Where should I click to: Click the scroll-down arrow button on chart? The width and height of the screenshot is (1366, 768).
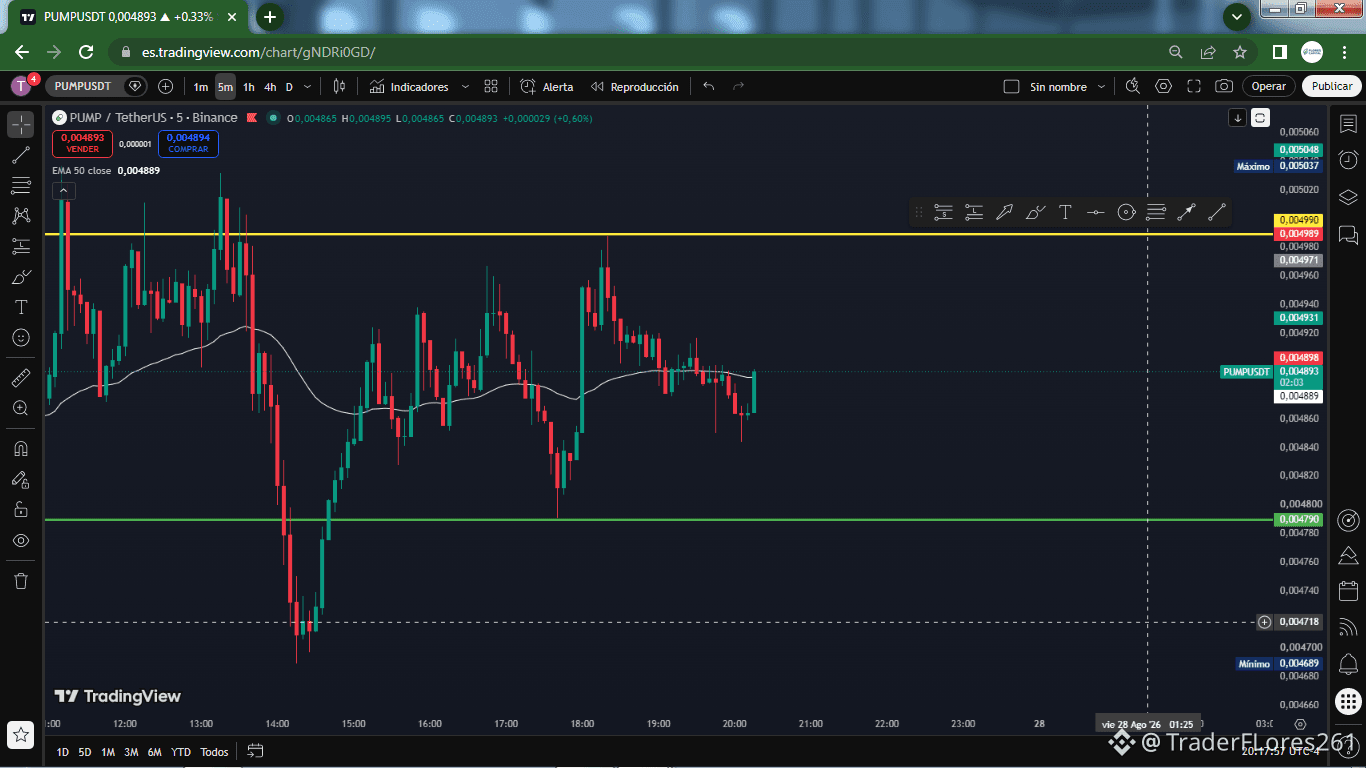pyautogui.click(x=1237, y=118)
